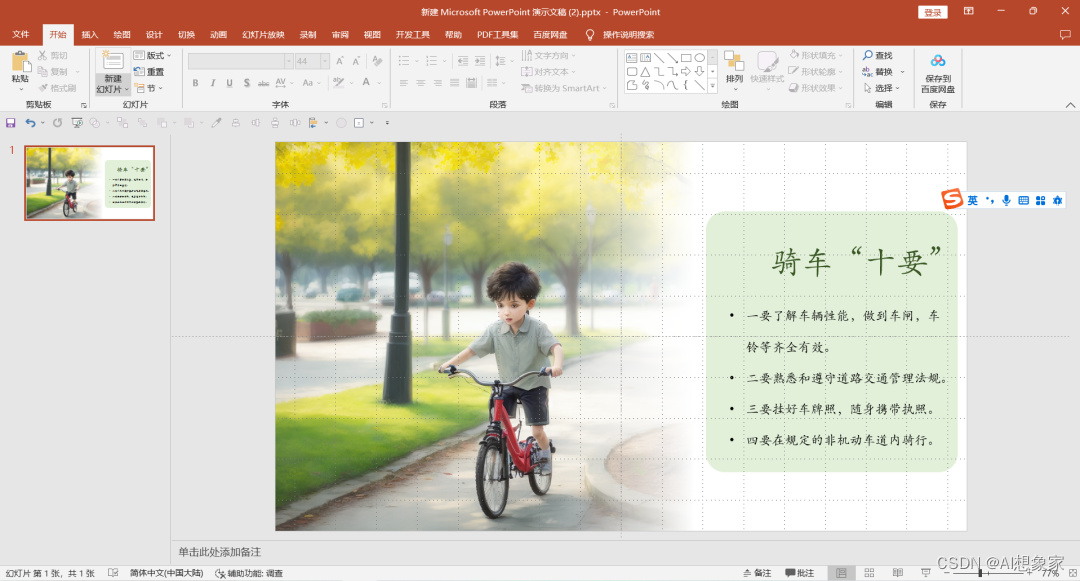Expand the shapes gallery more button

coord(712,87)
